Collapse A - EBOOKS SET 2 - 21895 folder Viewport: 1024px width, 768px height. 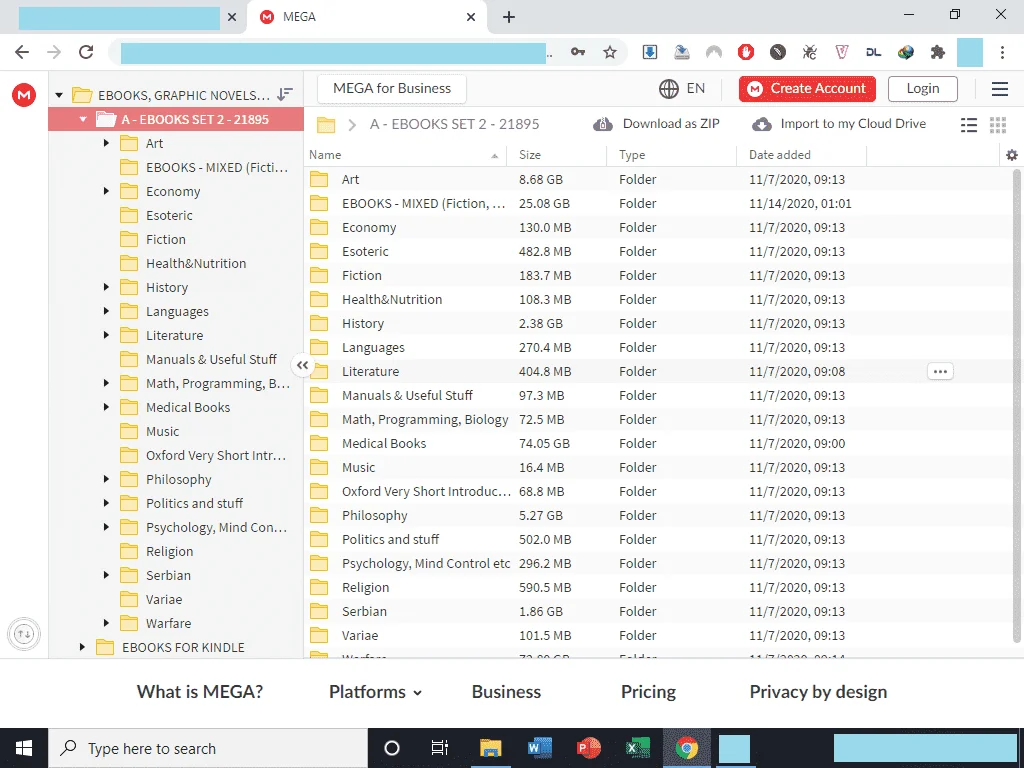click(x=83, y=120)
